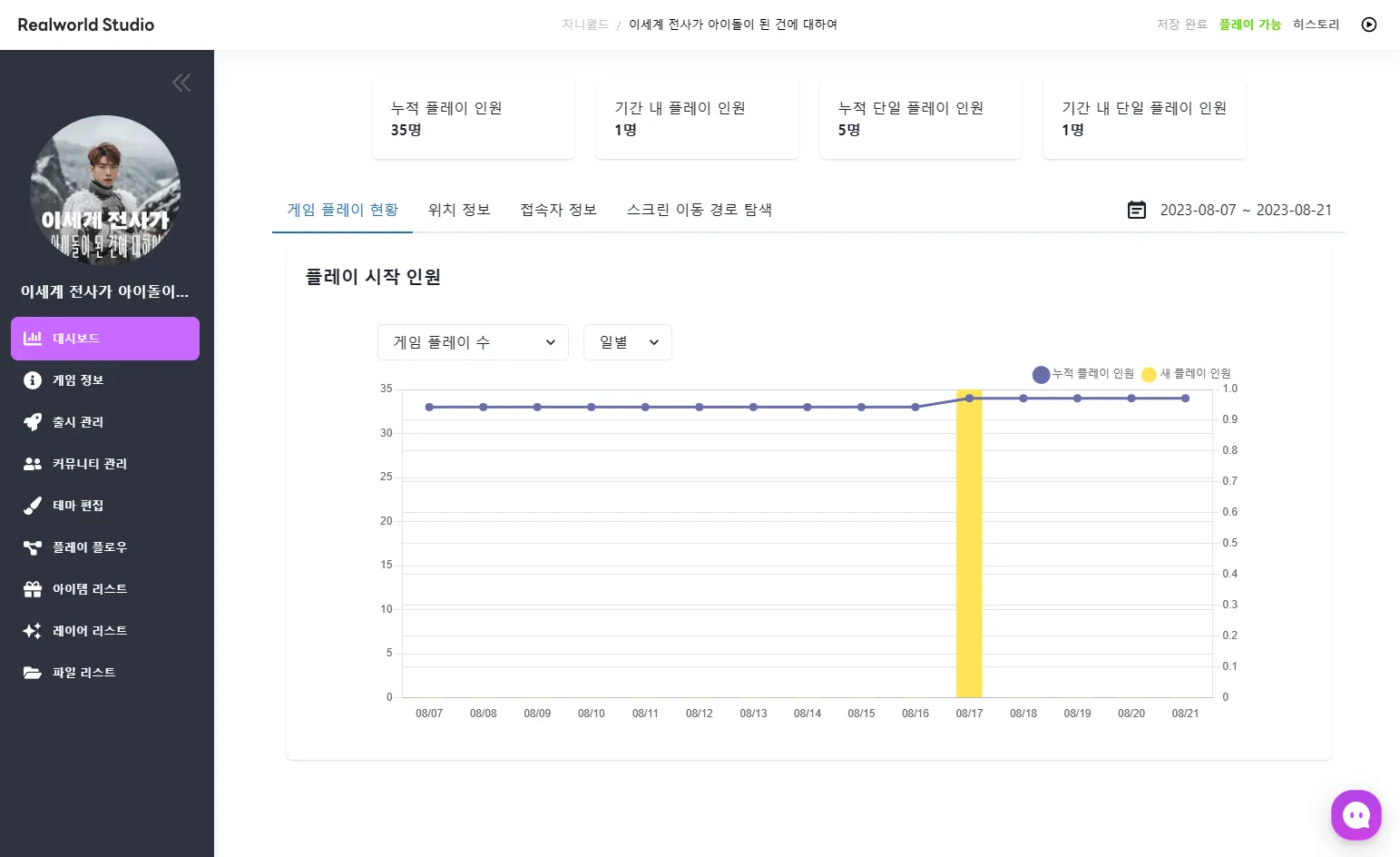Image resolution: width=1400 pixels, height=857 pixels.
Task: Open the chat support bubble
Action: (1356, 814)
